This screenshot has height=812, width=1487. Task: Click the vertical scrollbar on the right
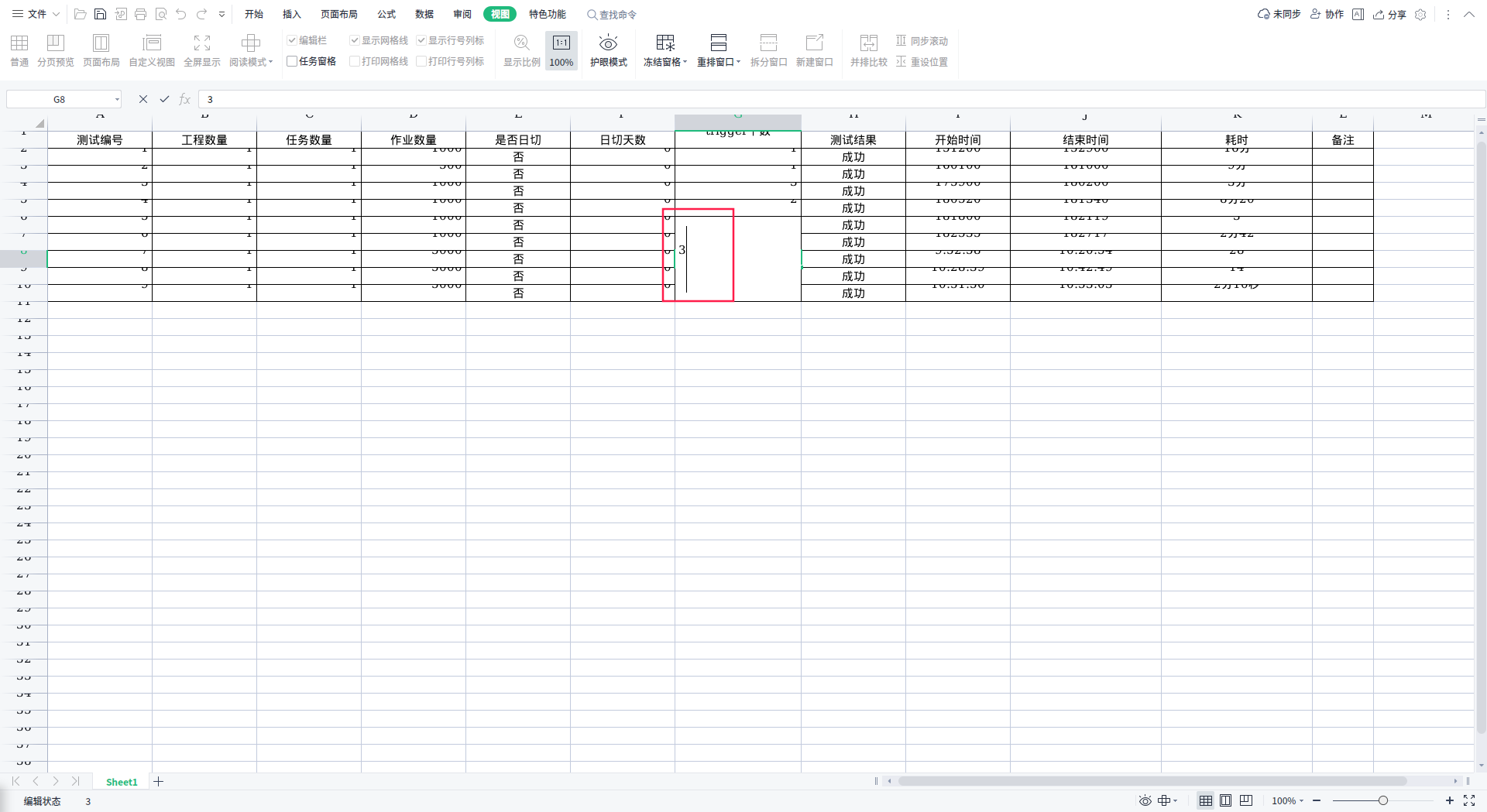click(1482, 437)
